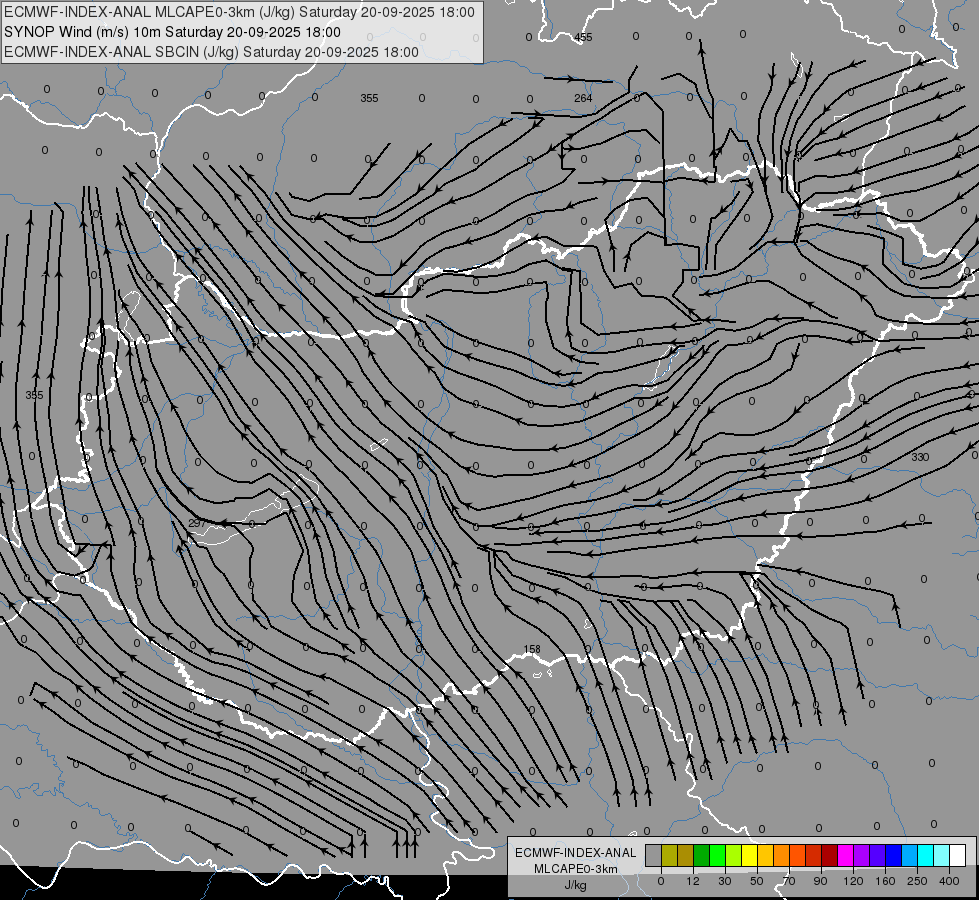Click the legend tick label 120

853,881
